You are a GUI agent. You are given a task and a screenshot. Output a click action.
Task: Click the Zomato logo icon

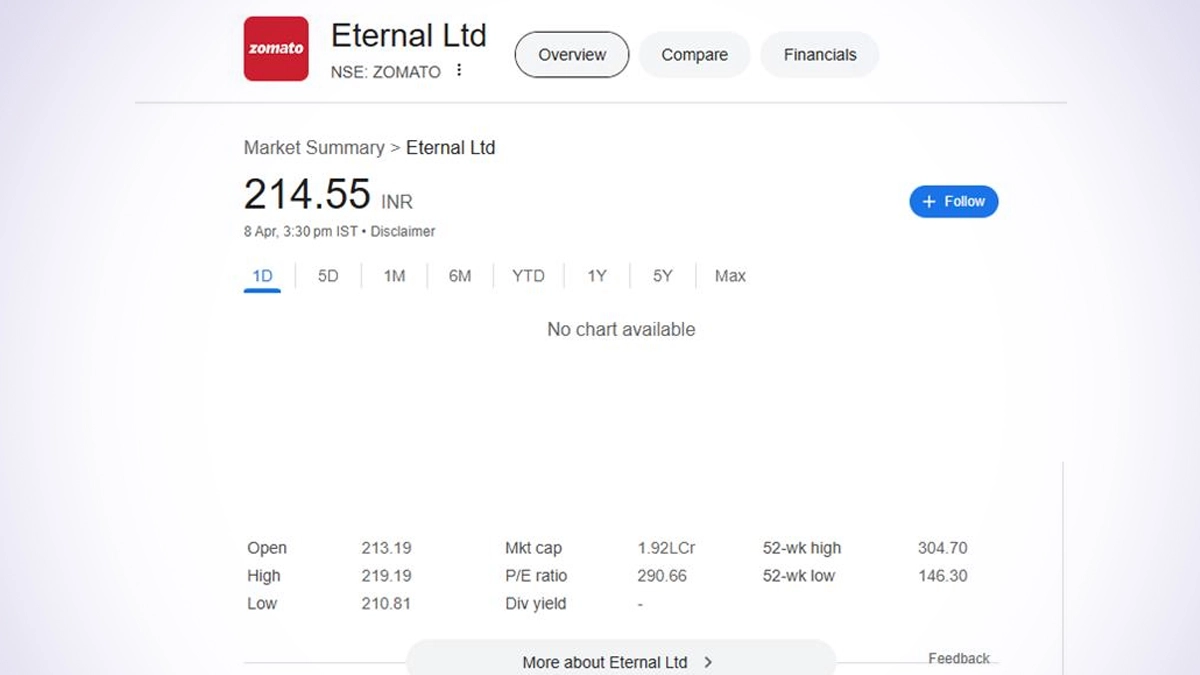(276, 49)
